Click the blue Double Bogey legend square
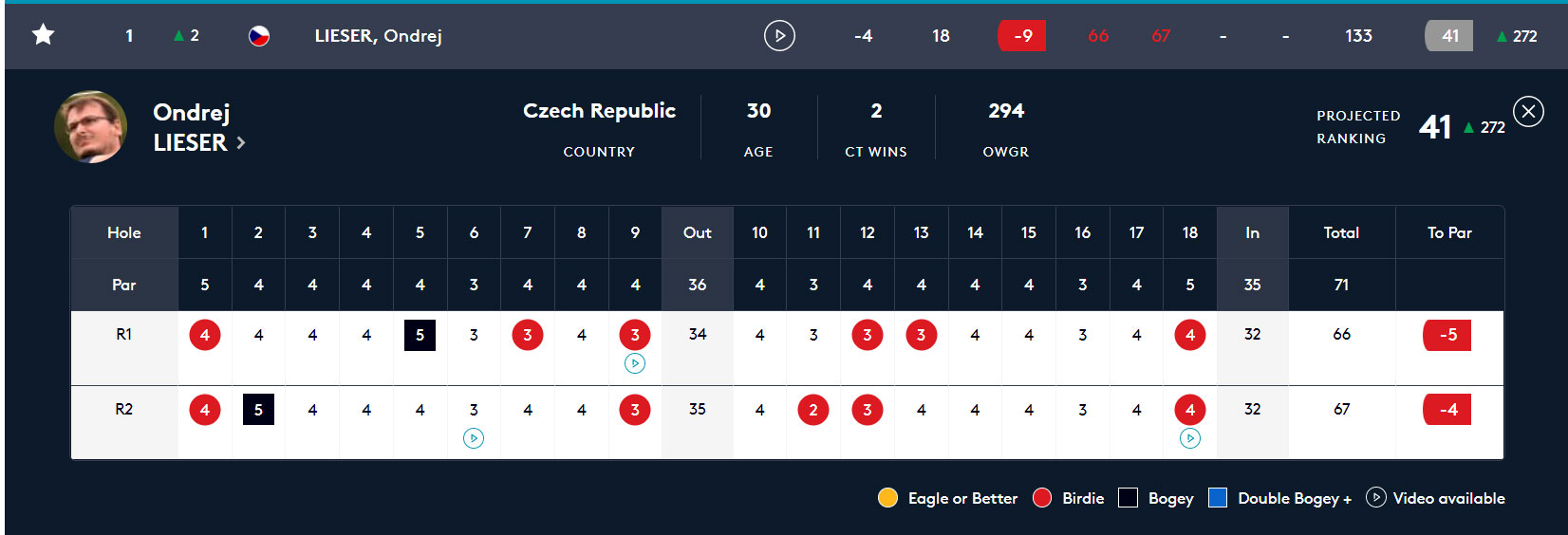The width and height of the screenshot is (1568, 535). point(1218,498)
